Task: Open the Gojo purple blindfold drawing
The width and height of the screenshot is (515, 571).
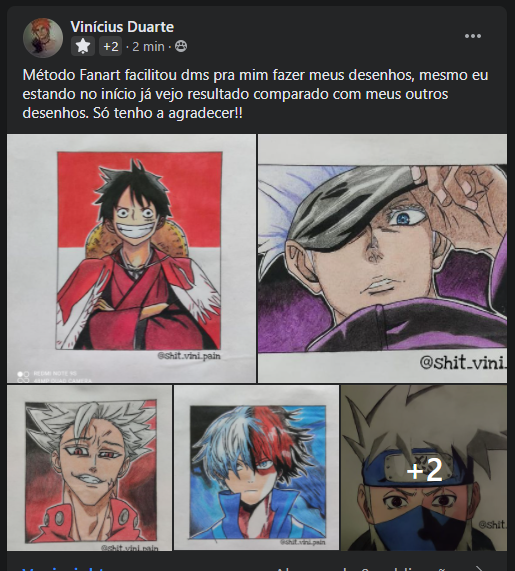Action: 382,258
